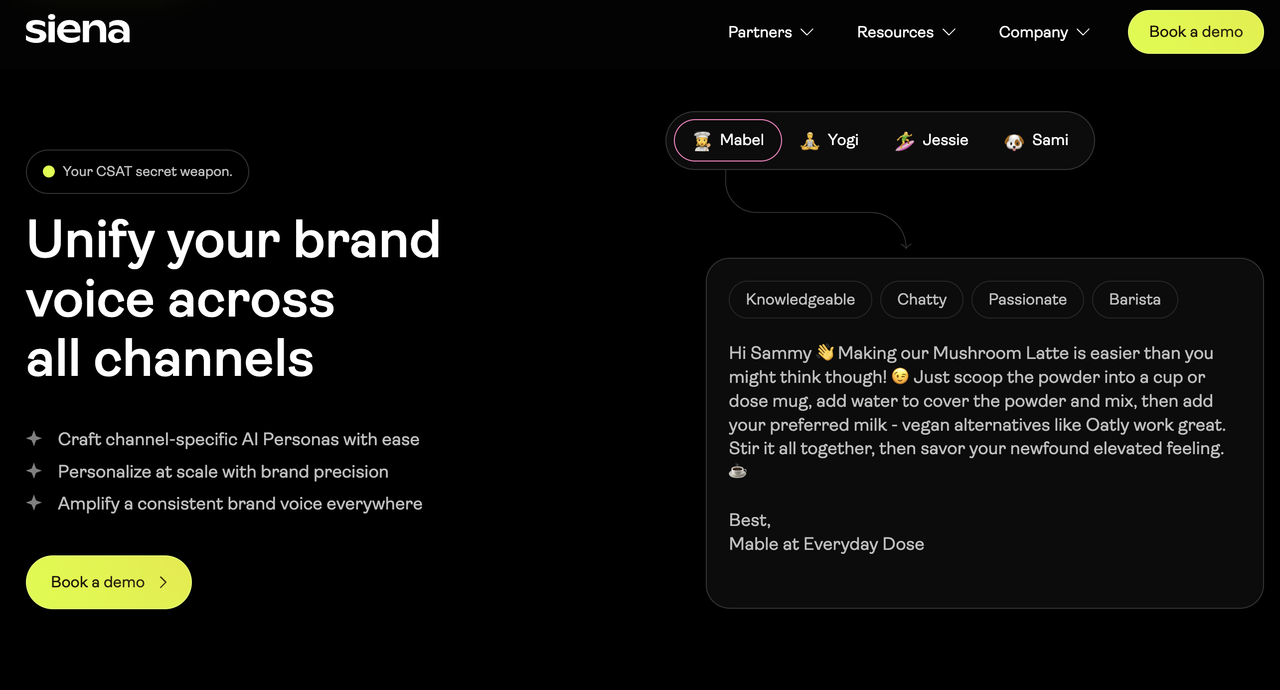
Task: Toggle the Knowledgeable trait chip
Action: tap(800, 299)
